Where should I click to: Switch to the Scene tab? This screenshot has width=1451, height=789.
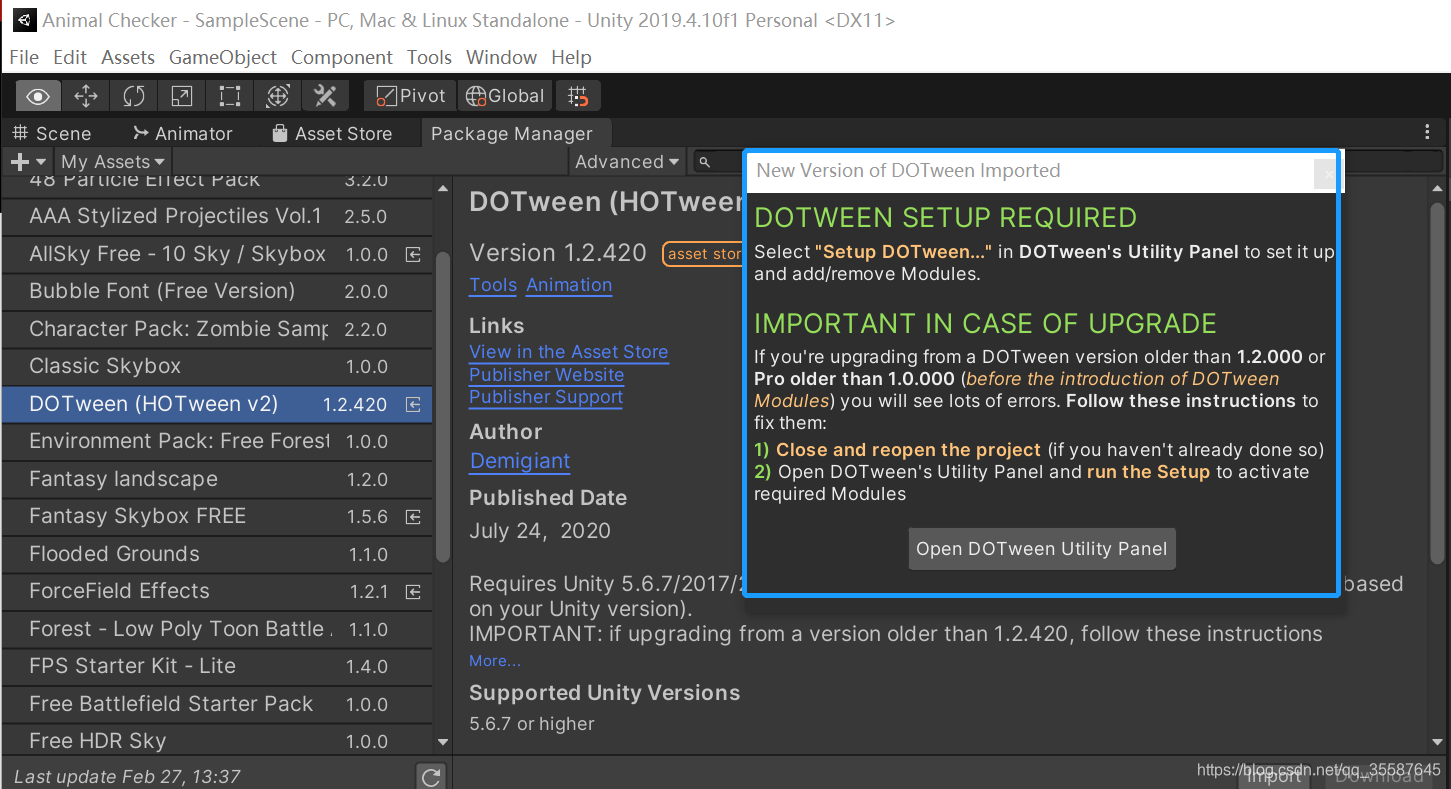point(52,133)
